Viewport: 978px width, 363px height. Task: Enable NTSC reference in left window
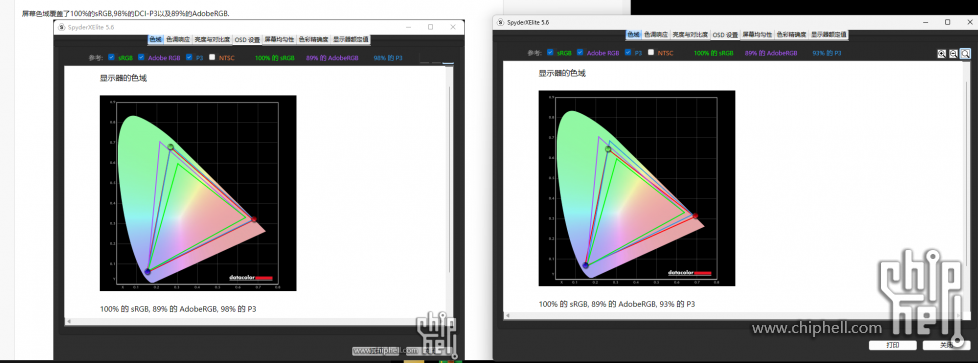[x=212, y=57]
